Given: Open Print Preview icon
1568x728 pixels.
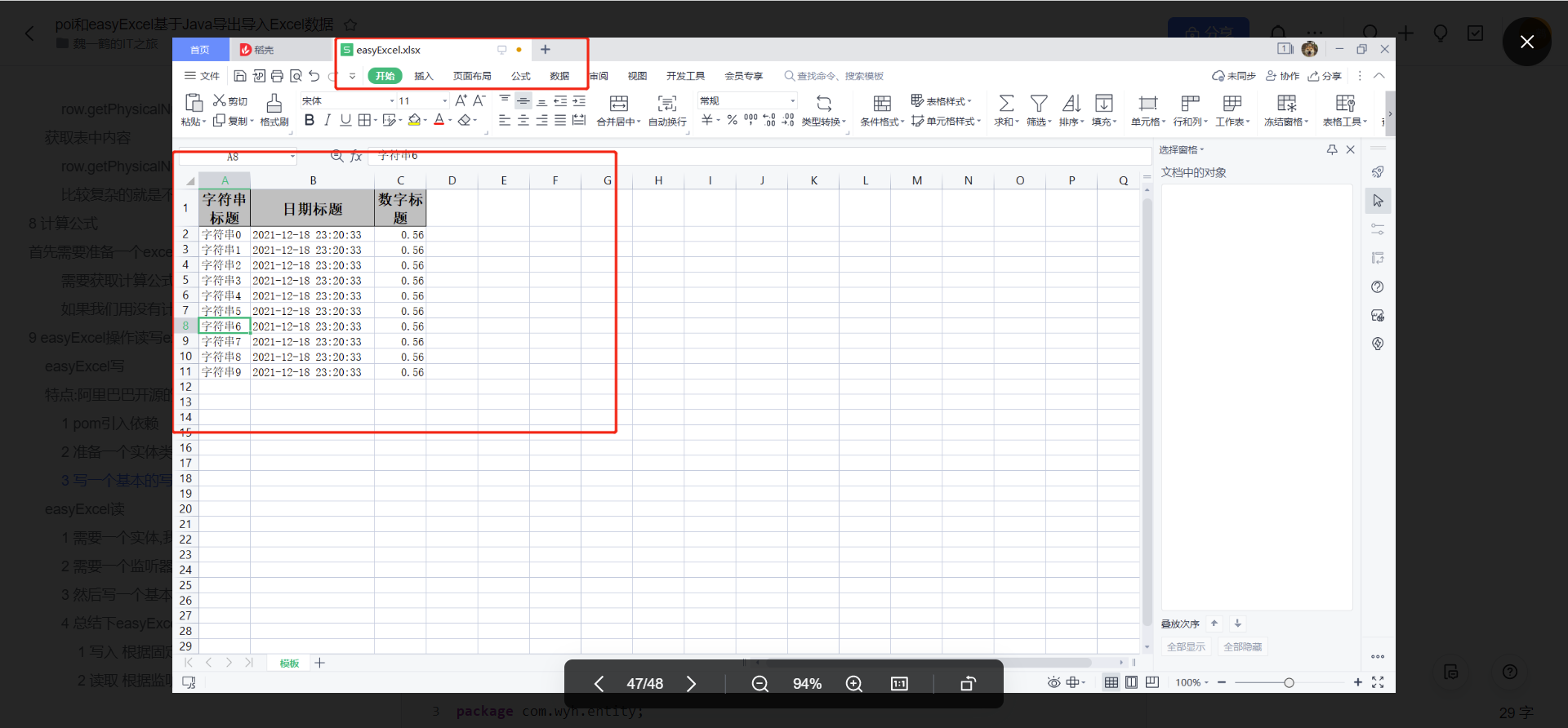Looking at the screenshot, I should (x=296, y=76).
